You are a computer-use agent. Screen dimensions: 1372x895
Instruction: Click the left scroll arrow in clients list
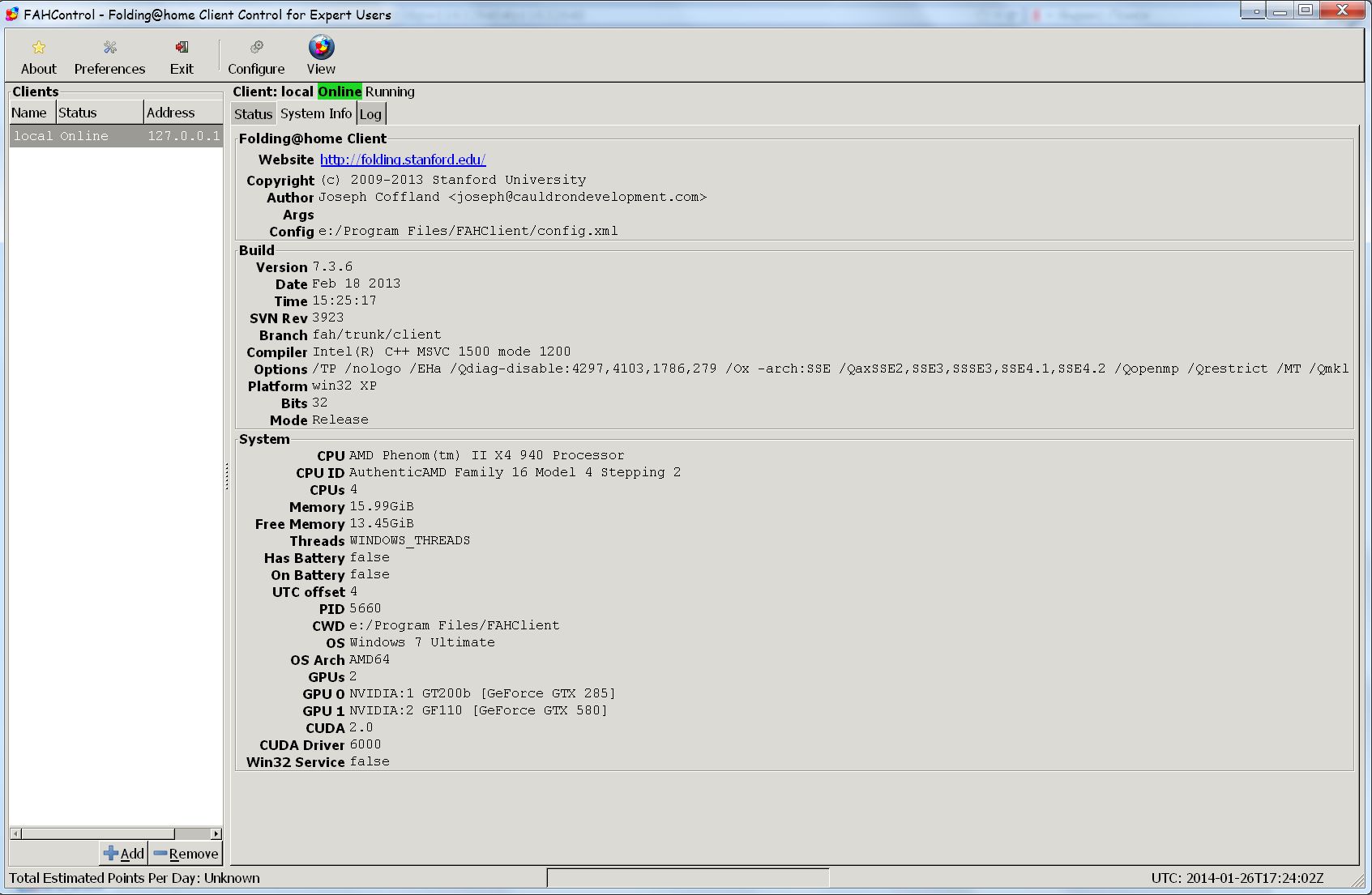tap(15, 833)
